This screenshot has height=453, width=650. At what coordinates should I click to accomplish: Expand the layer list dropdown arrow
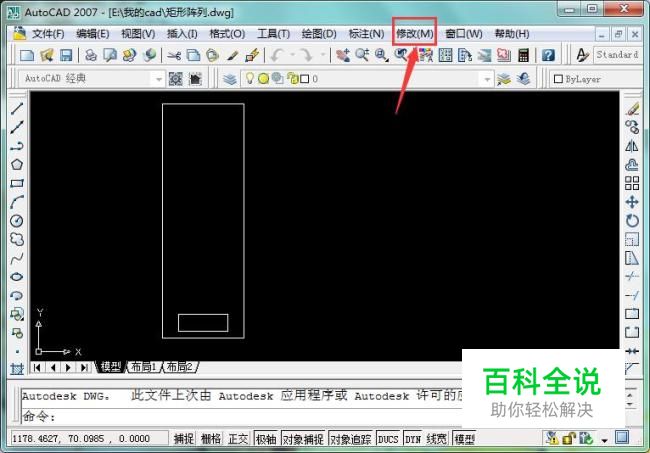click(x=487, y=79)
